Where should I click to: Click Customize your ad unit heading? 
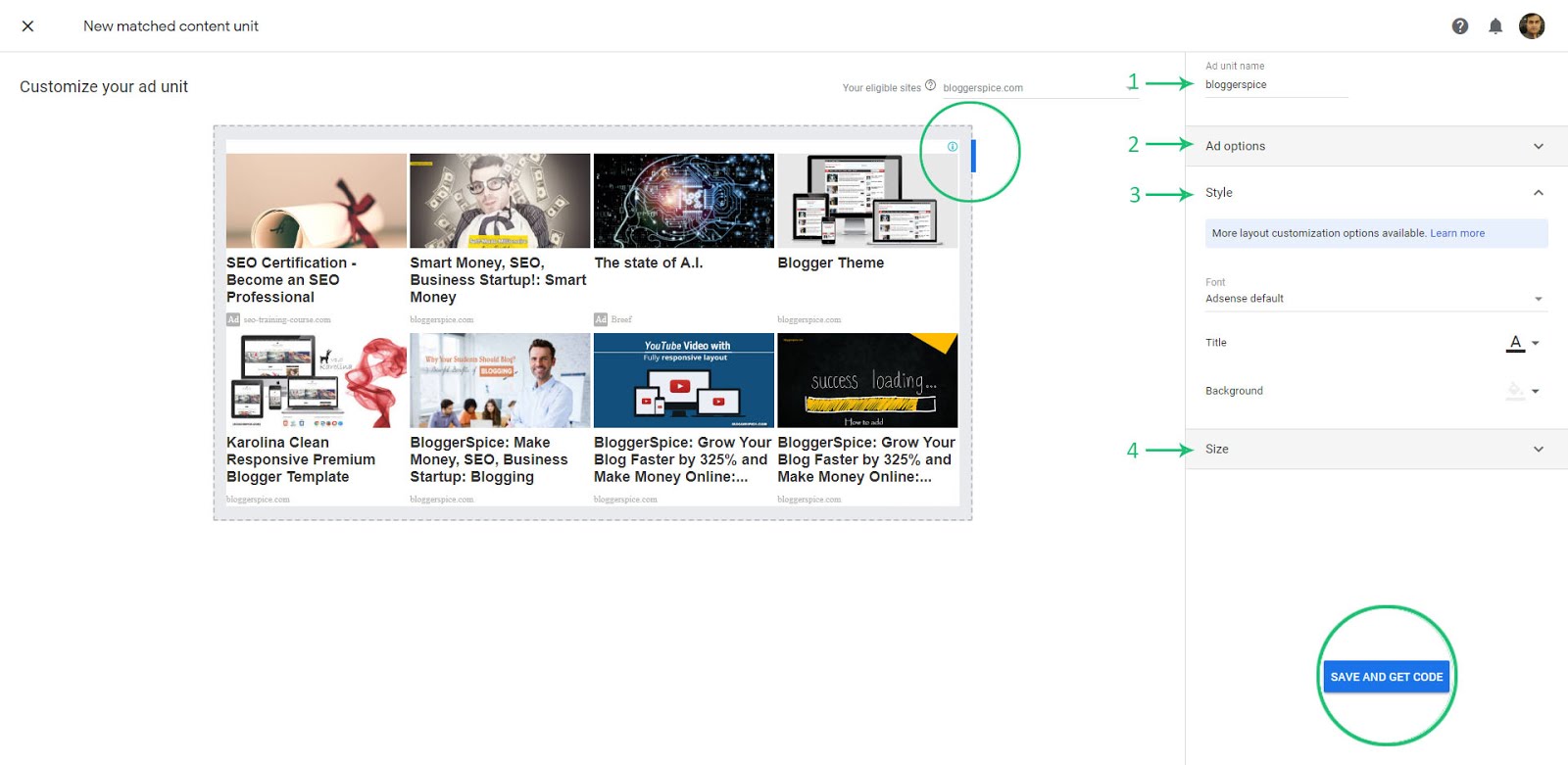[104, 86]
